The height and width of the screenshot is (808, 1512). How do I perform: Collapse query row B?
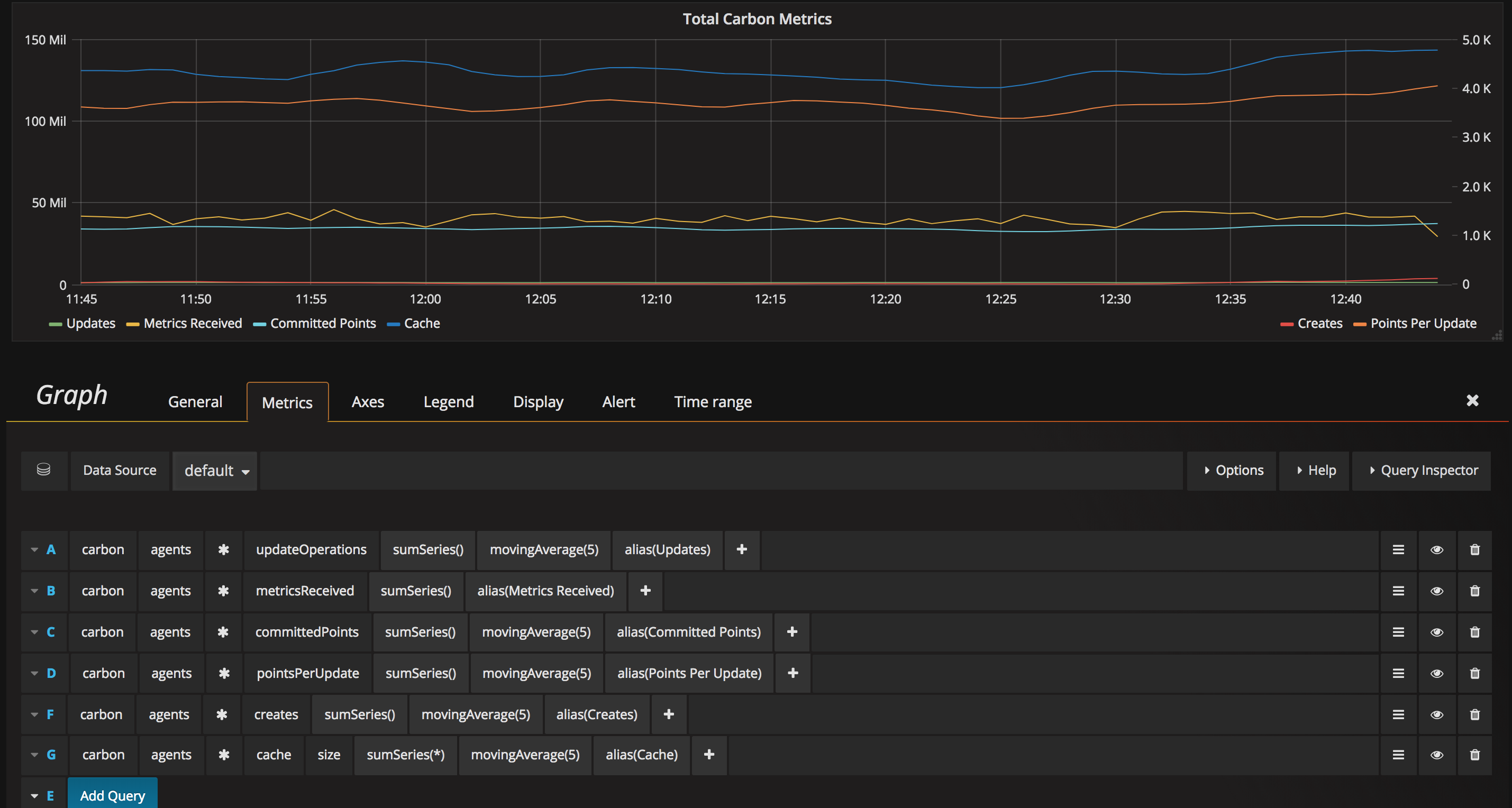34,591
